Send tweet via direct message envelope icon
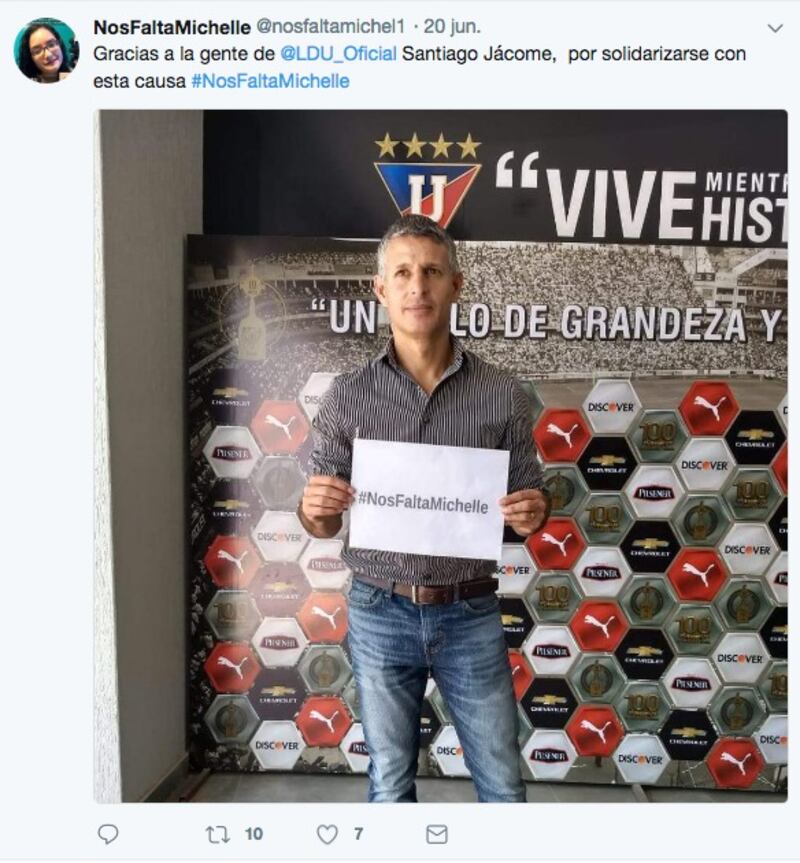 click(437, 834)
